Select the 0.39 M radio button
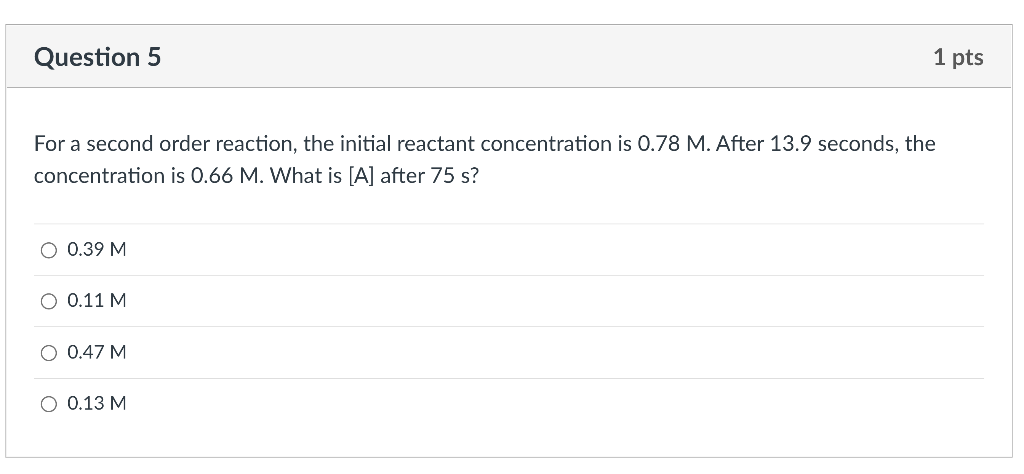Viewport: 1024px width, 474px height. (49, 250)
